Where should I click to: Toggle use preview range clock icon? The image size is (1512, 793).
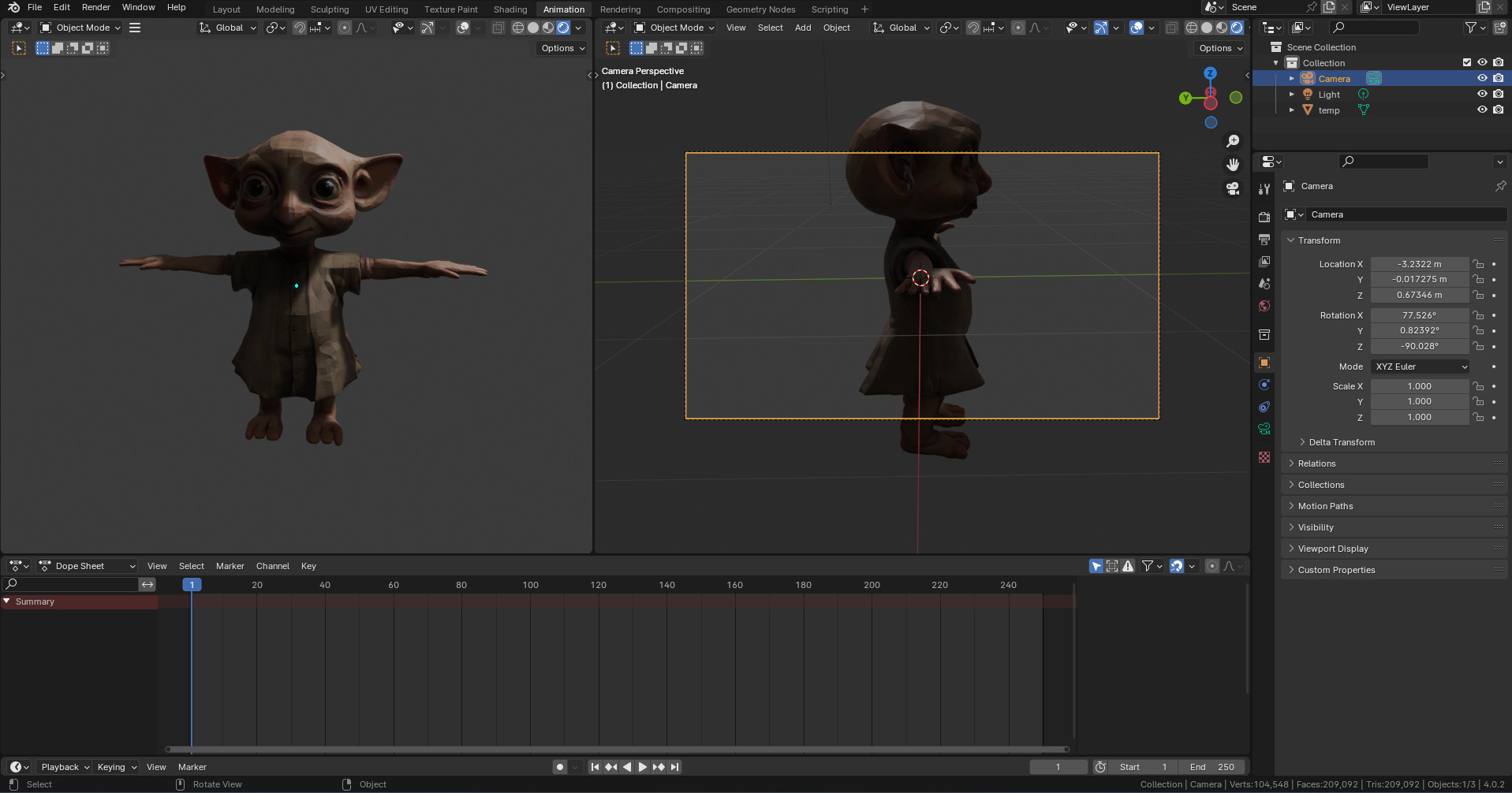click(1100, 767)
